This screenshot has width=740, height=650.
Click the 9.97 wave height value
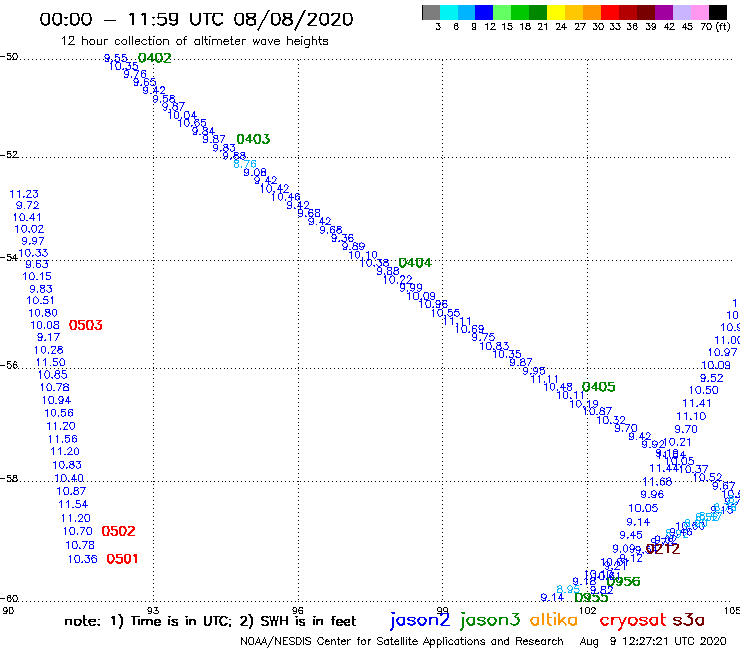[x=33, y=241]
